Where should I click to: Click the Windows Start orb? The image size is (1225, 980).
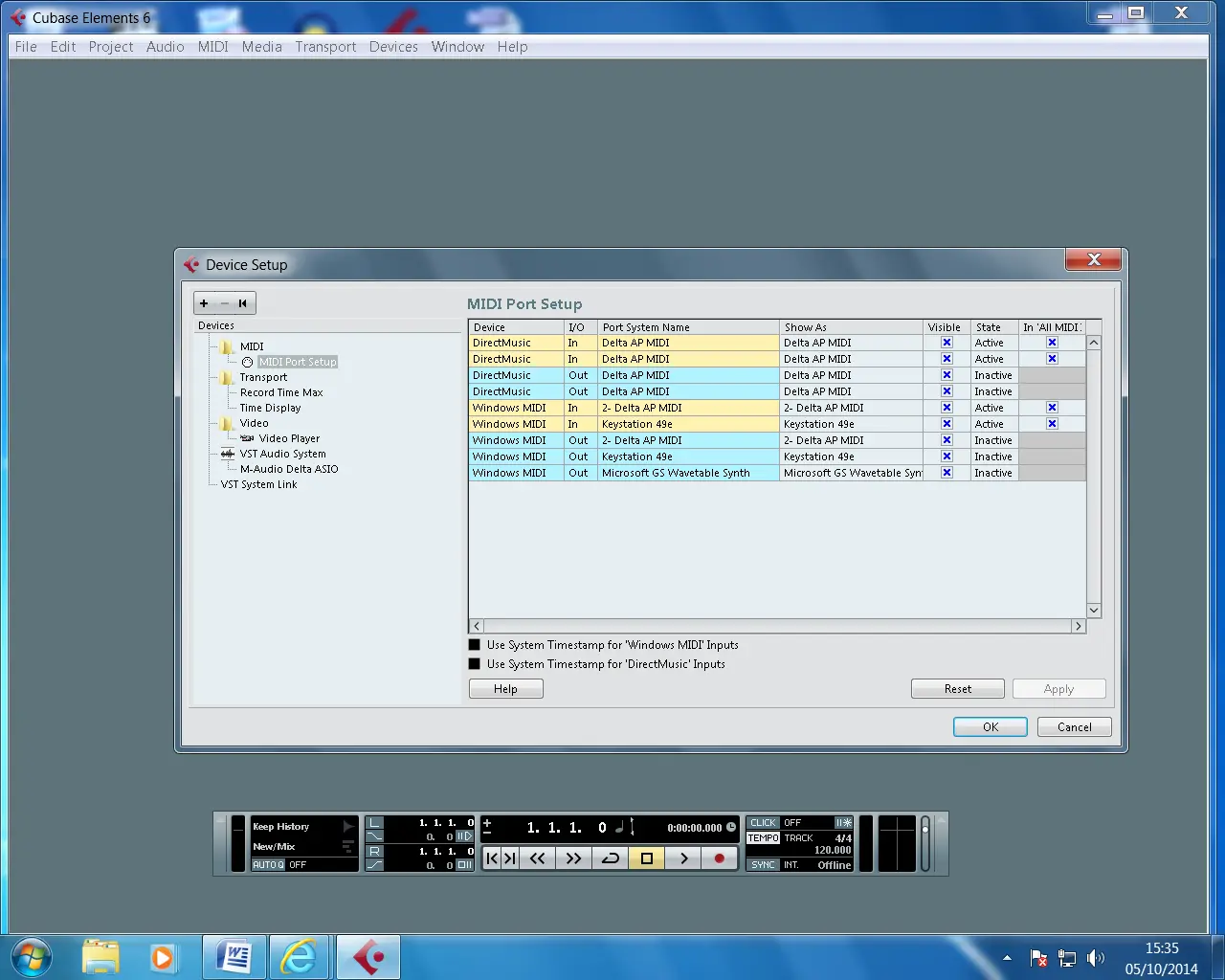click(32, 956)
